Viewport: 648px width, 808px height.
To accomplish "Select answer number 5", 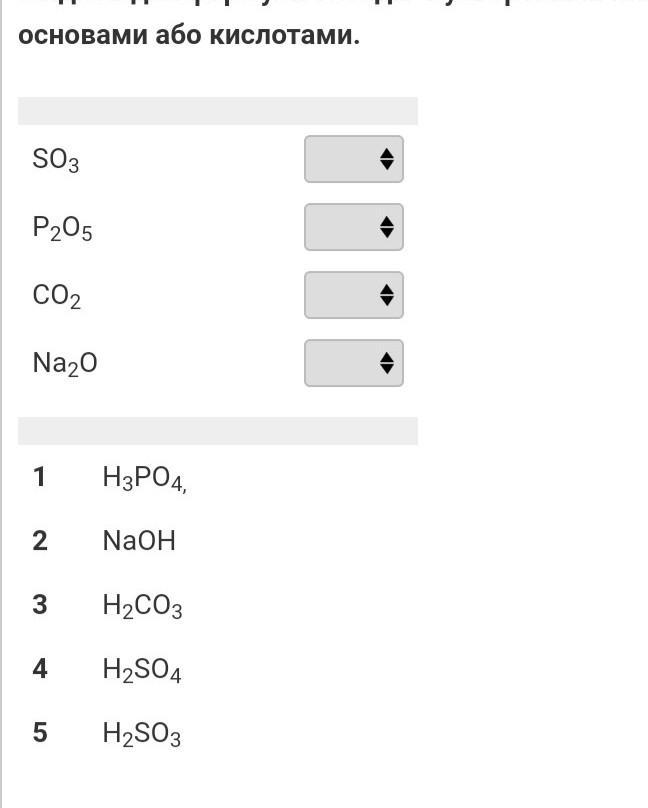I will pyautogui.click(x=40, y=732).
